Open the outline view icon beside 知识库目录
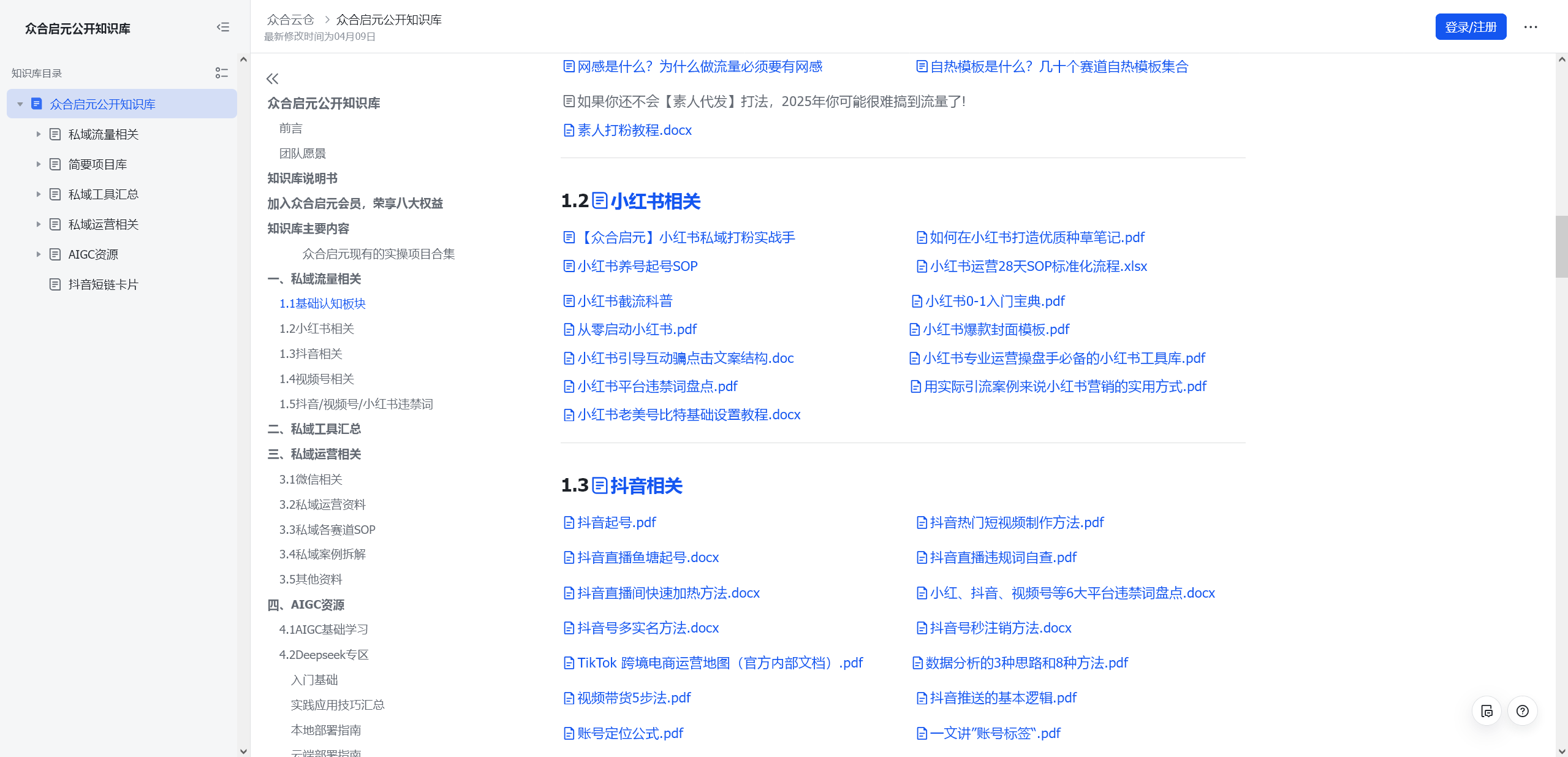1568x757 pixels. click(x=221, y=72)
